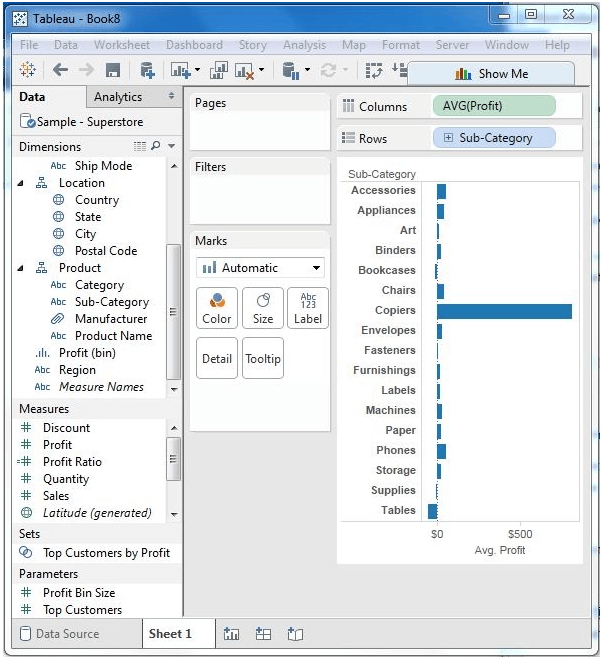Open the Auto Updates dropdown arrow
The height and width of the screenshot is (659, 604).
point(307,69)
